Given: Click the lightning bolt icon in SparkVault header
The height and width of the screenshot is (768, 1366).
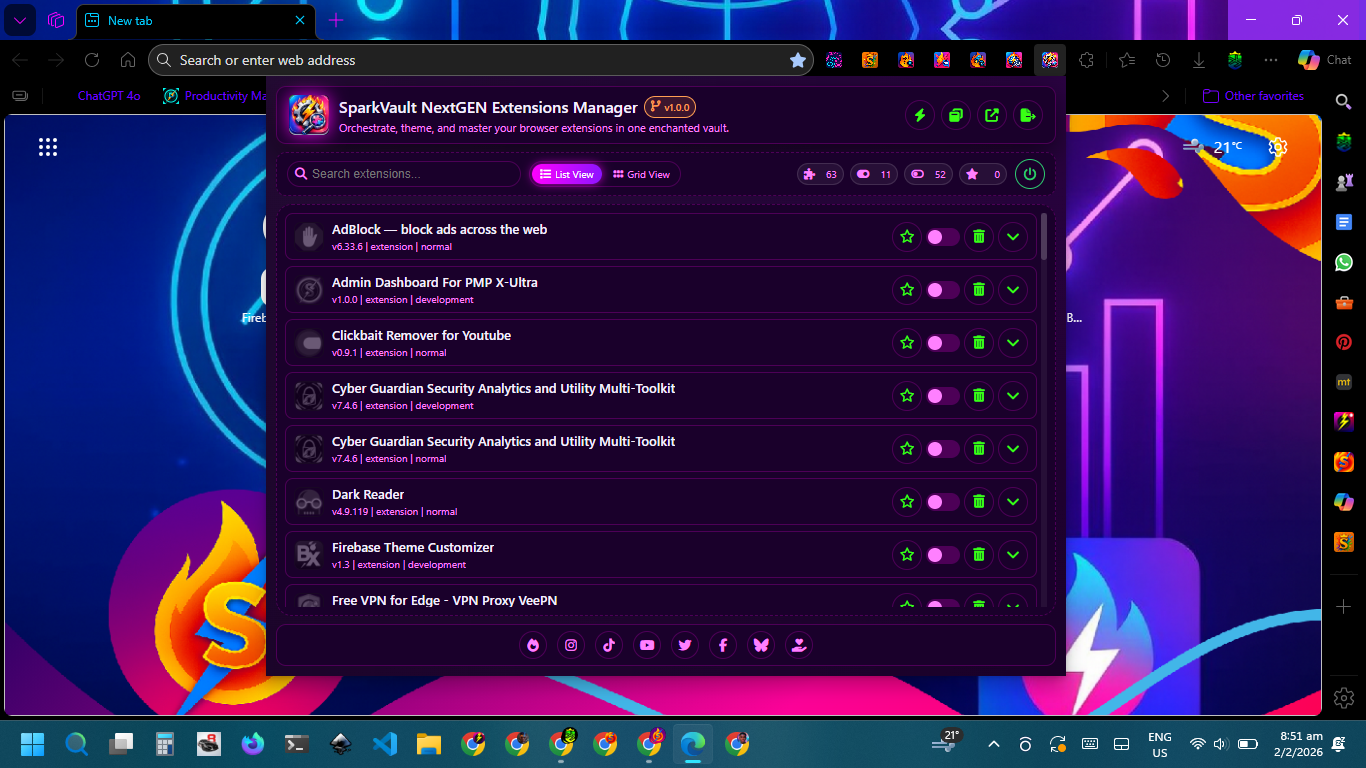Looking at the screenshot, I should 920,116.
